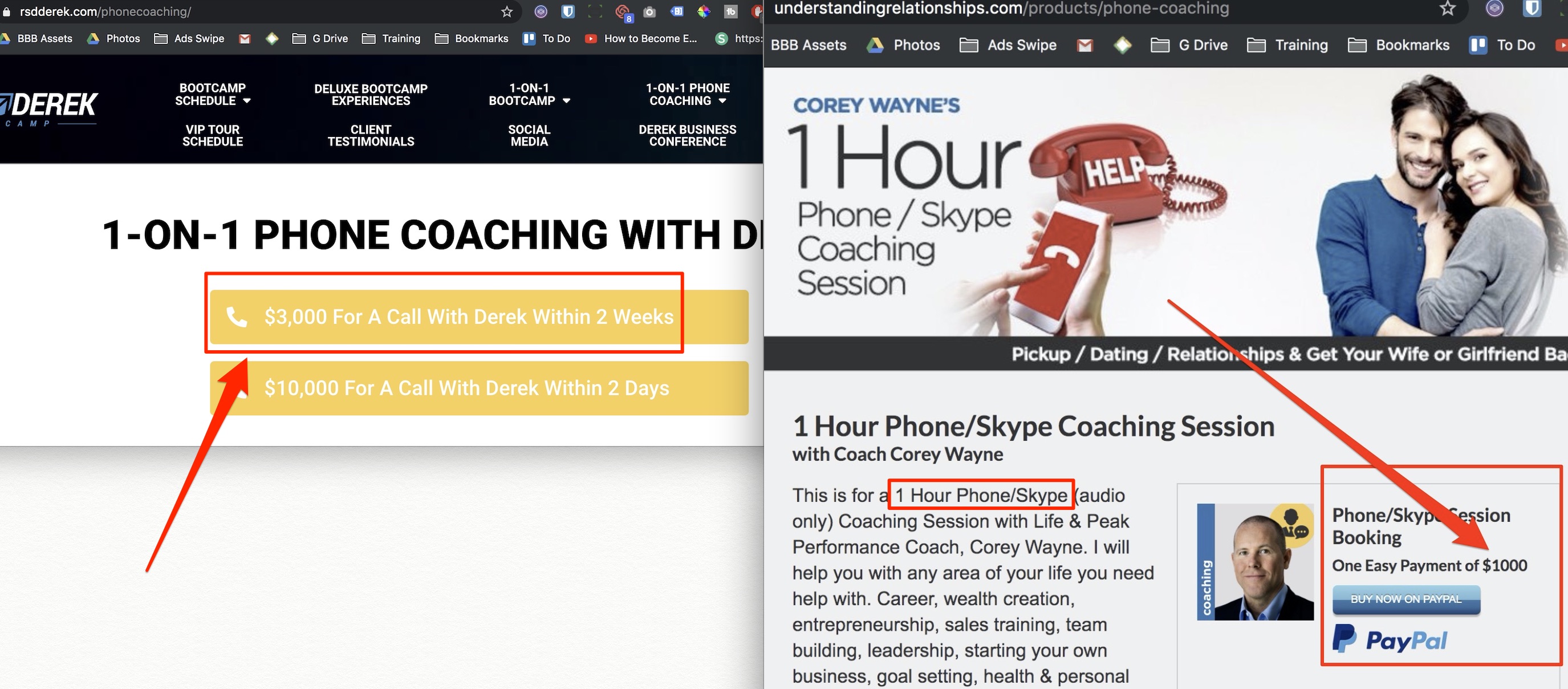Open the color wheel picker extension

(x=704, y=11)
